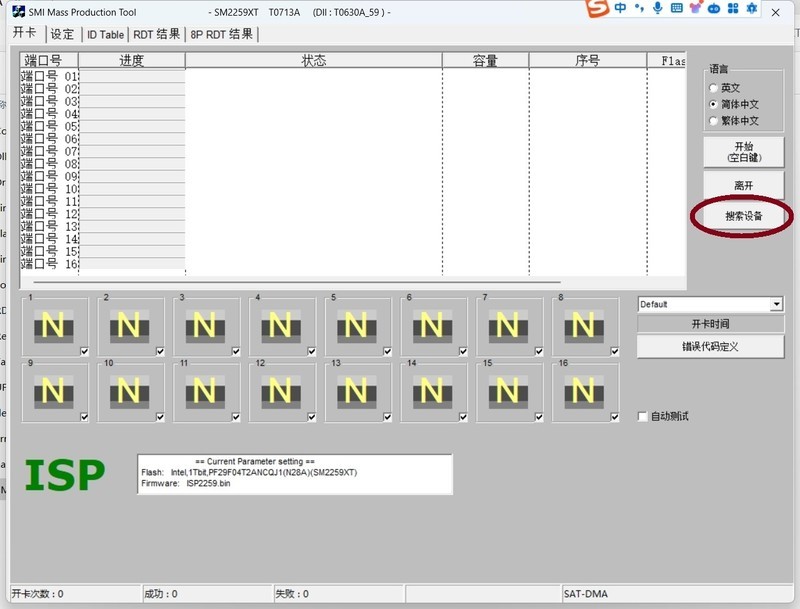The height and width of the screenshot is (609, 800).
Task: Click the 容量 column header
Action: 485,60
